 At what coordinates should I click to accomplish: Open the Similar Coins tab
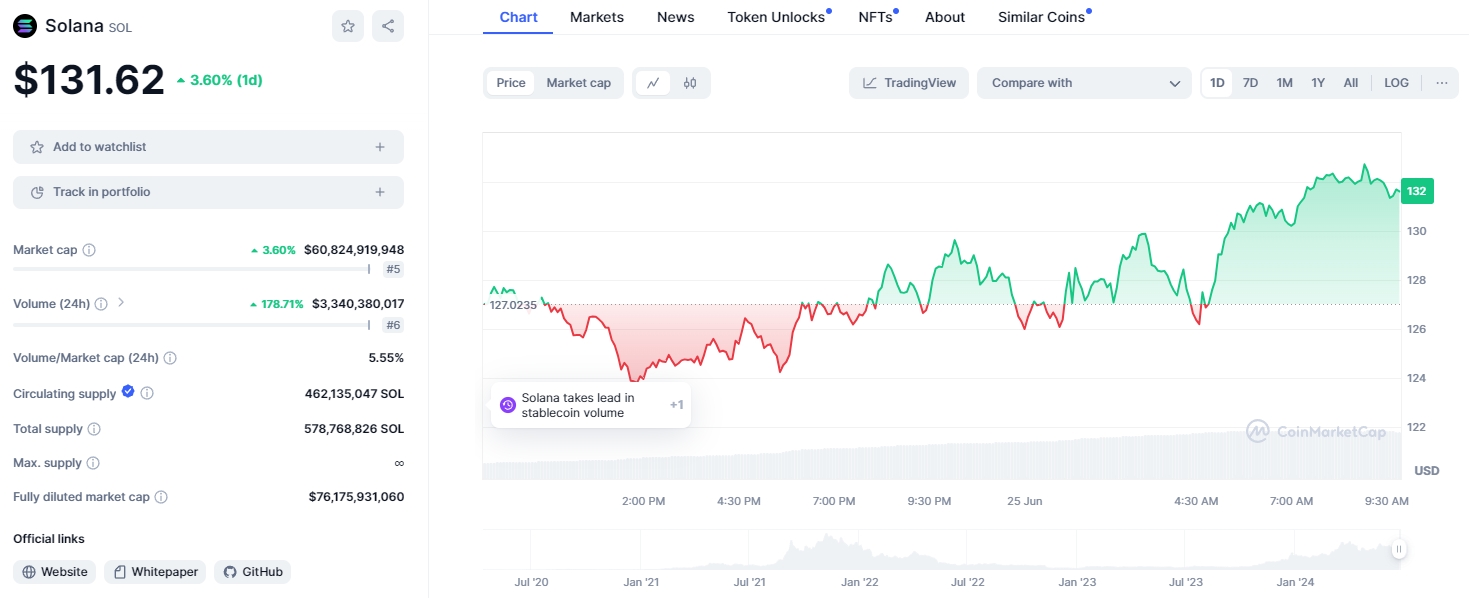[x=1042, y=17]
